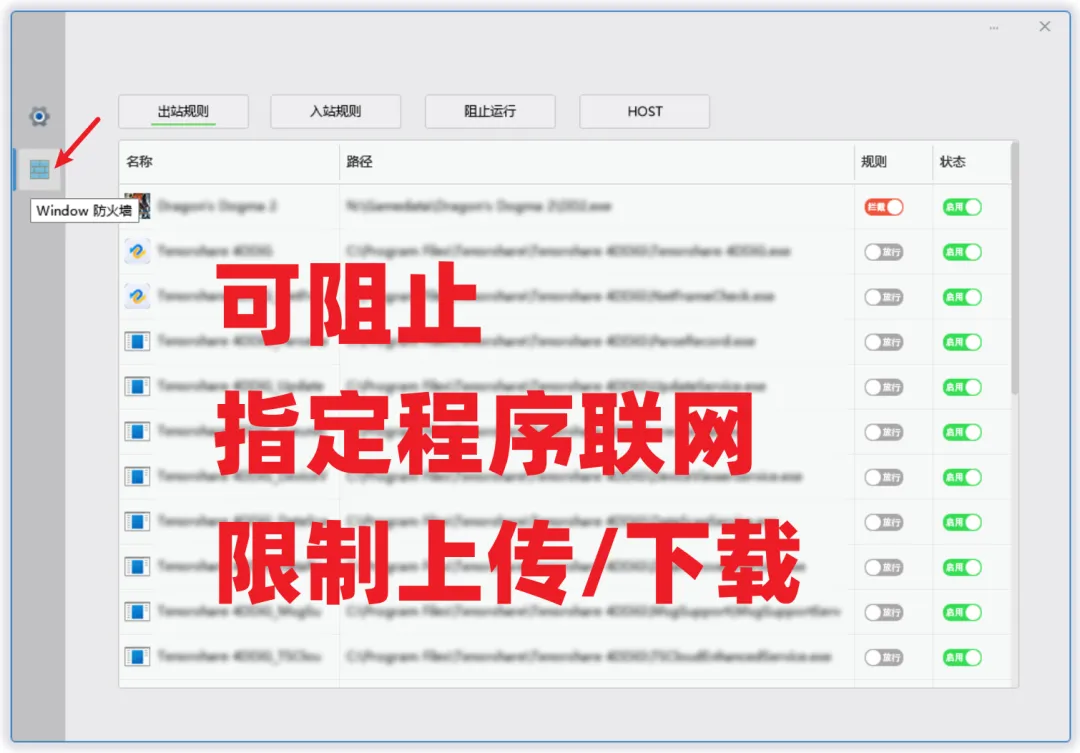Viewport: 1080px width, 753px height.
Task: Click the Tenorshare 4DDiG application icon
Action: pos(137,252)
